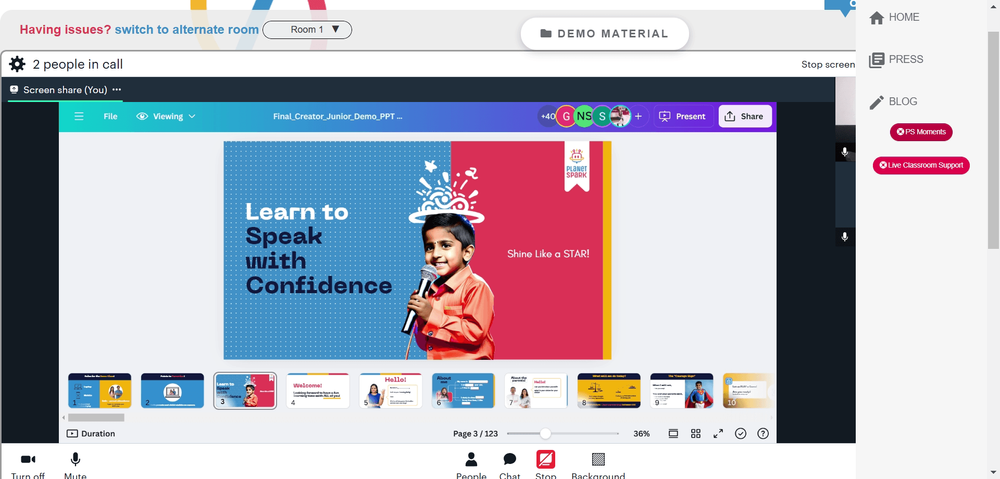Open call settings gear icon
The height and width of the screenshot is (479, 1000).
pyautogui.click(x=17, y=64)
